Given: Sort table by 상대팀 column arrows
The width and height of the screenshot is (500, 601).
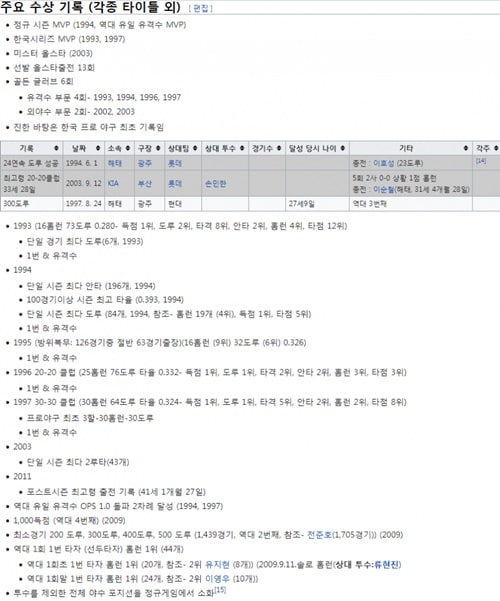Looking at the screenshot, I should tap(195, 148).
